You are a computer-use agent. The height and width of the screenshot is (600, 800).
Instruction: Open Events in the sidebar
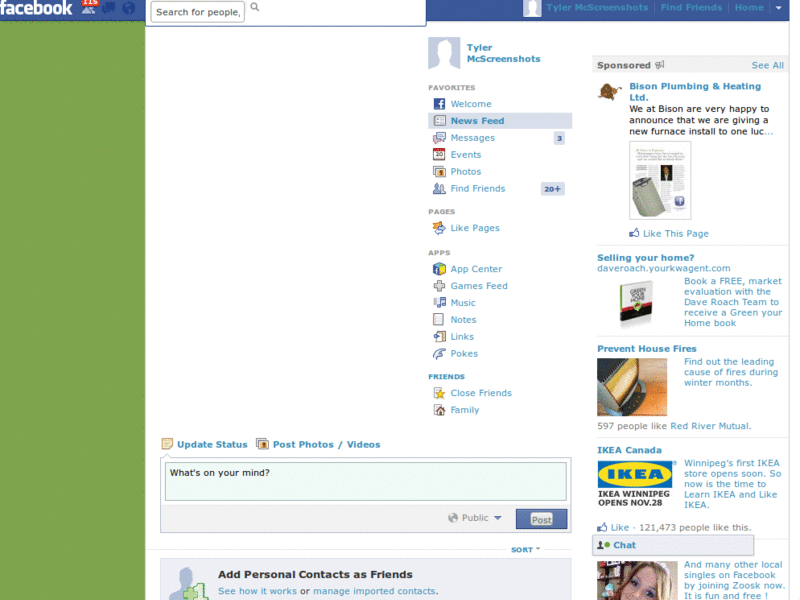coord(465,155)
